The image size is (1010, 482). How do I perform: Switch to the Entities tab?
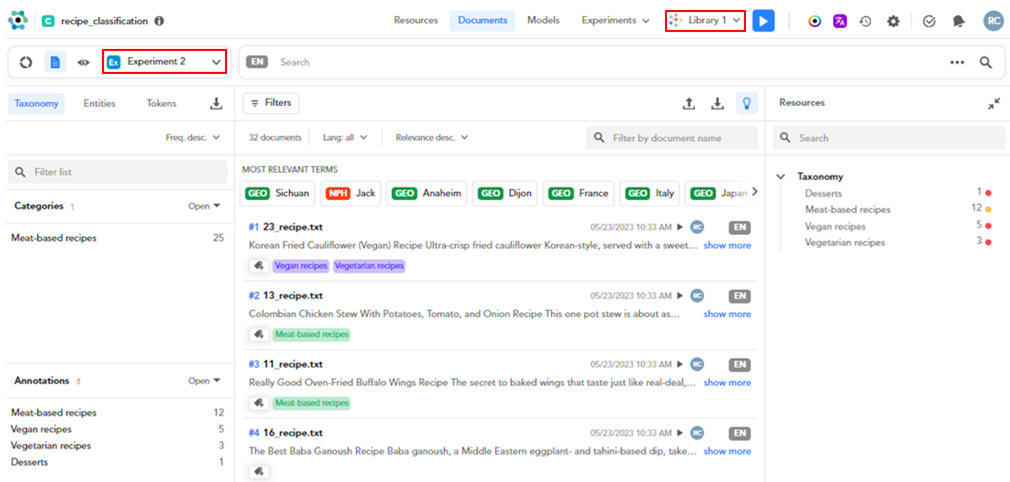[99, 103]
